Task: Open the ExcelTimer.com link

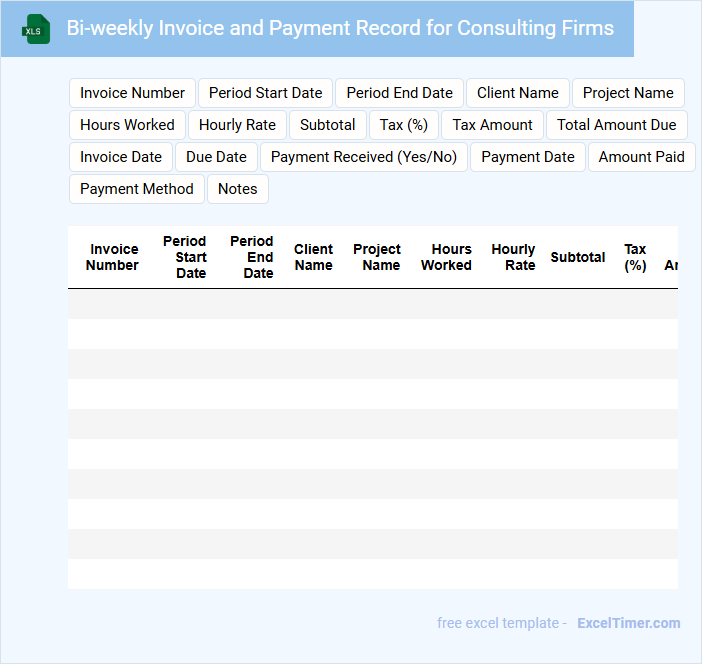Action: [628, 623]
